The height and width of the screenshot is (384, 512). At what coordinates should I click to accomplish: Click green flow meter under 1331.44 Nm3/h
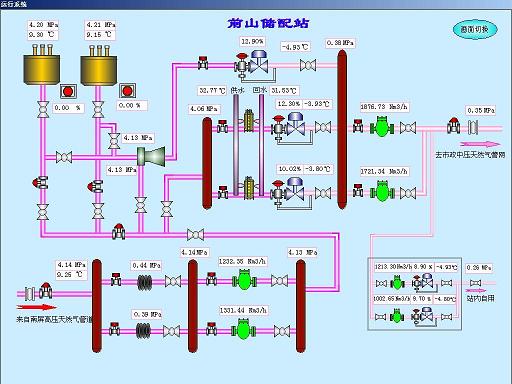point(244,330)
